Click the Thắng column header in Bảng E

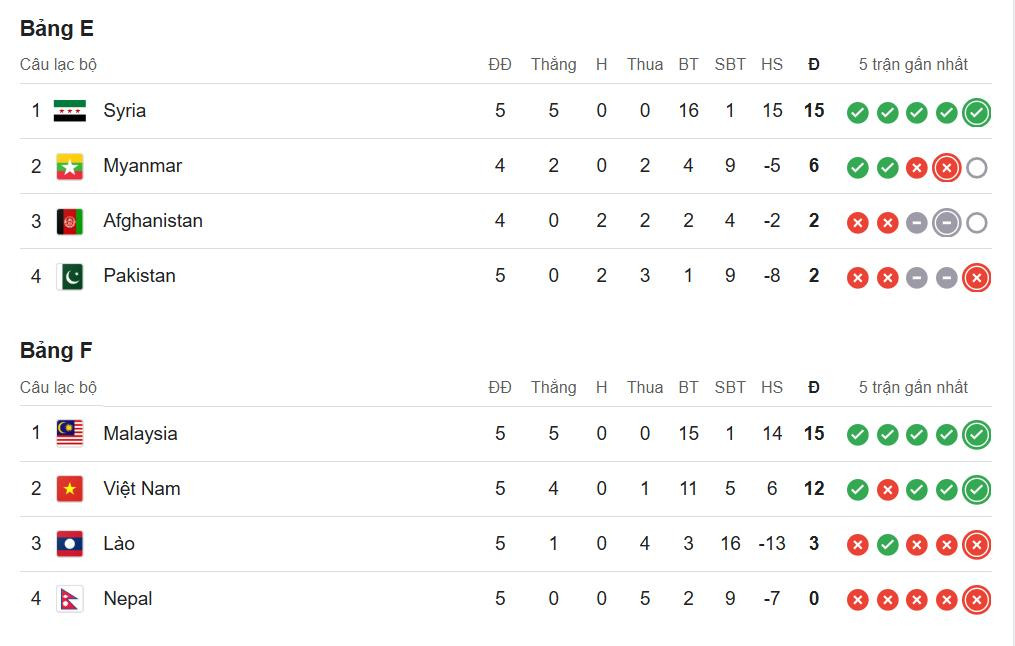coord(553,65)
